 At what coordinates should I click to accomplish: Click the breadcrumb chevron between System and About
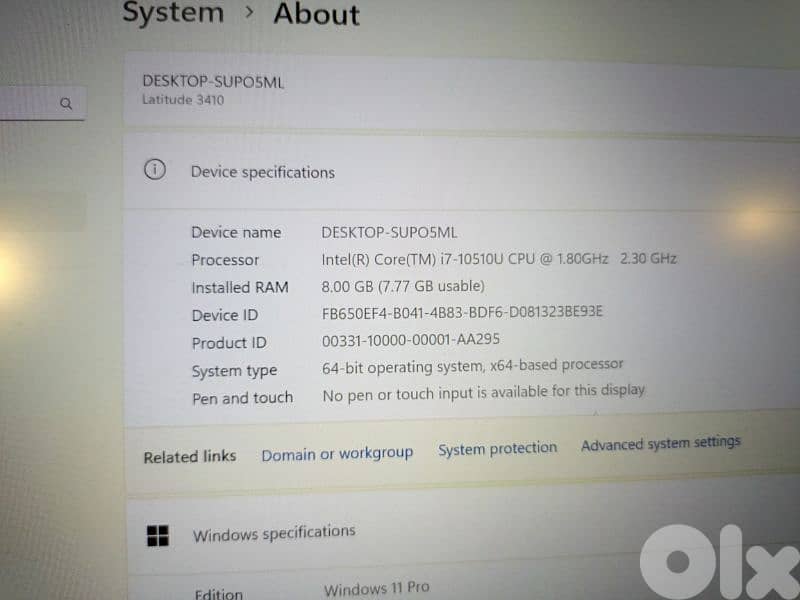point(248,14)
